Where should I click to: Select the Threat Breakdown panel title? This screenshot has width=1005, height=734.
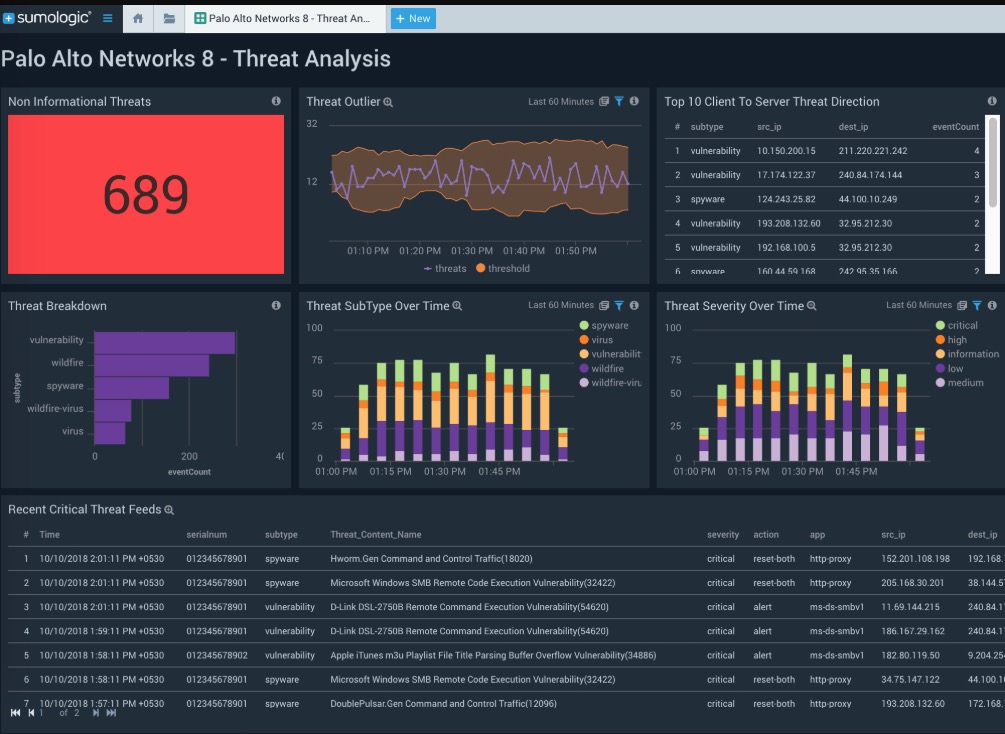click(57, 305)
